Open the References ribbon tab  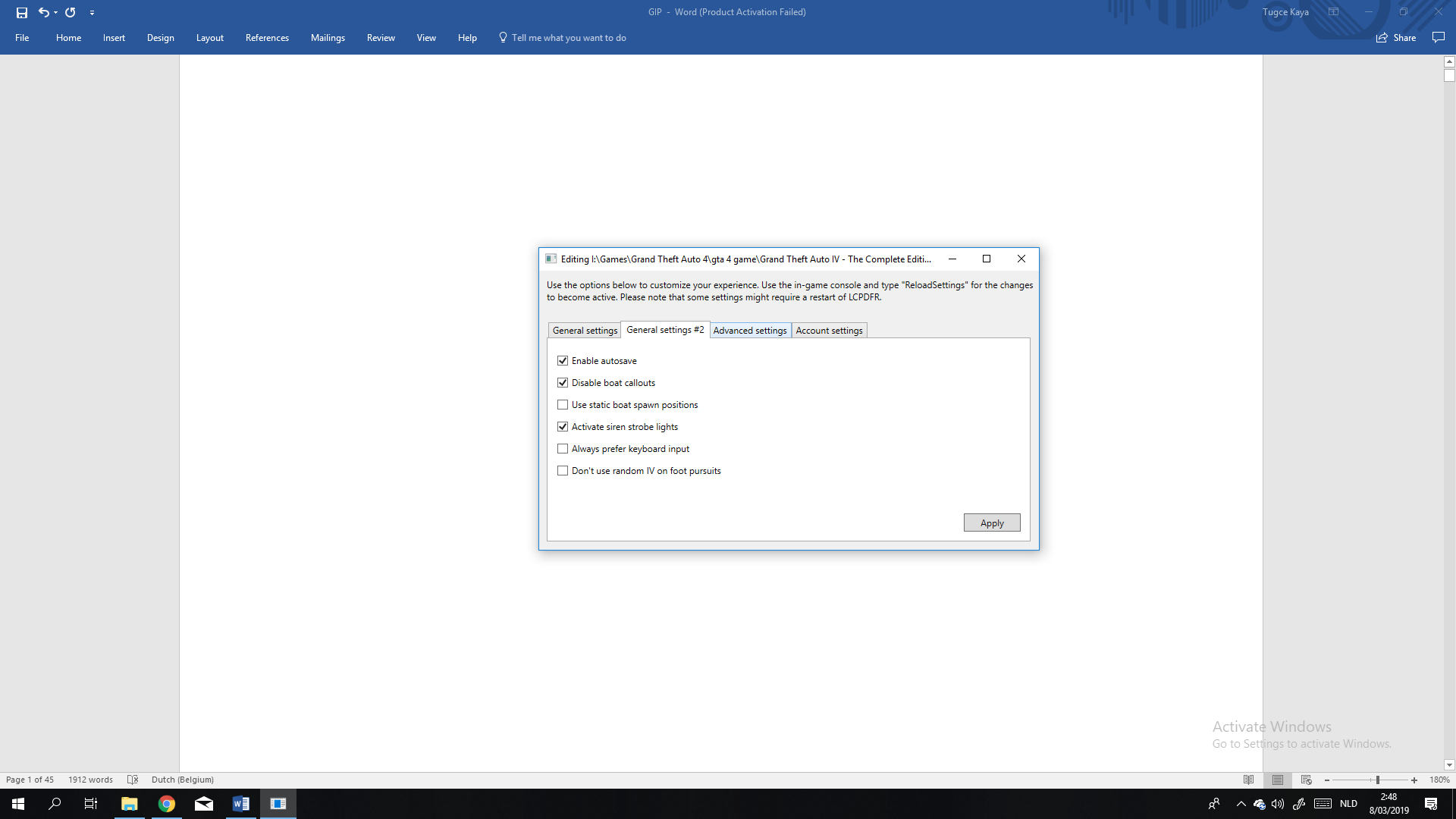tap(267, 38)
